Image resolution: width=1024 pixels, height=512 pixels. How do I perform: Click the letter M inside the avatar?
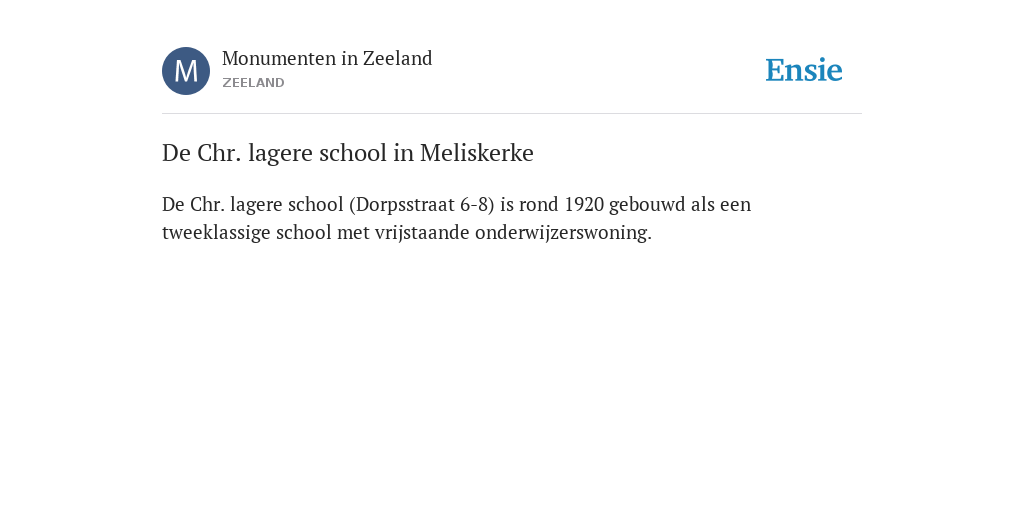(186, 71)
